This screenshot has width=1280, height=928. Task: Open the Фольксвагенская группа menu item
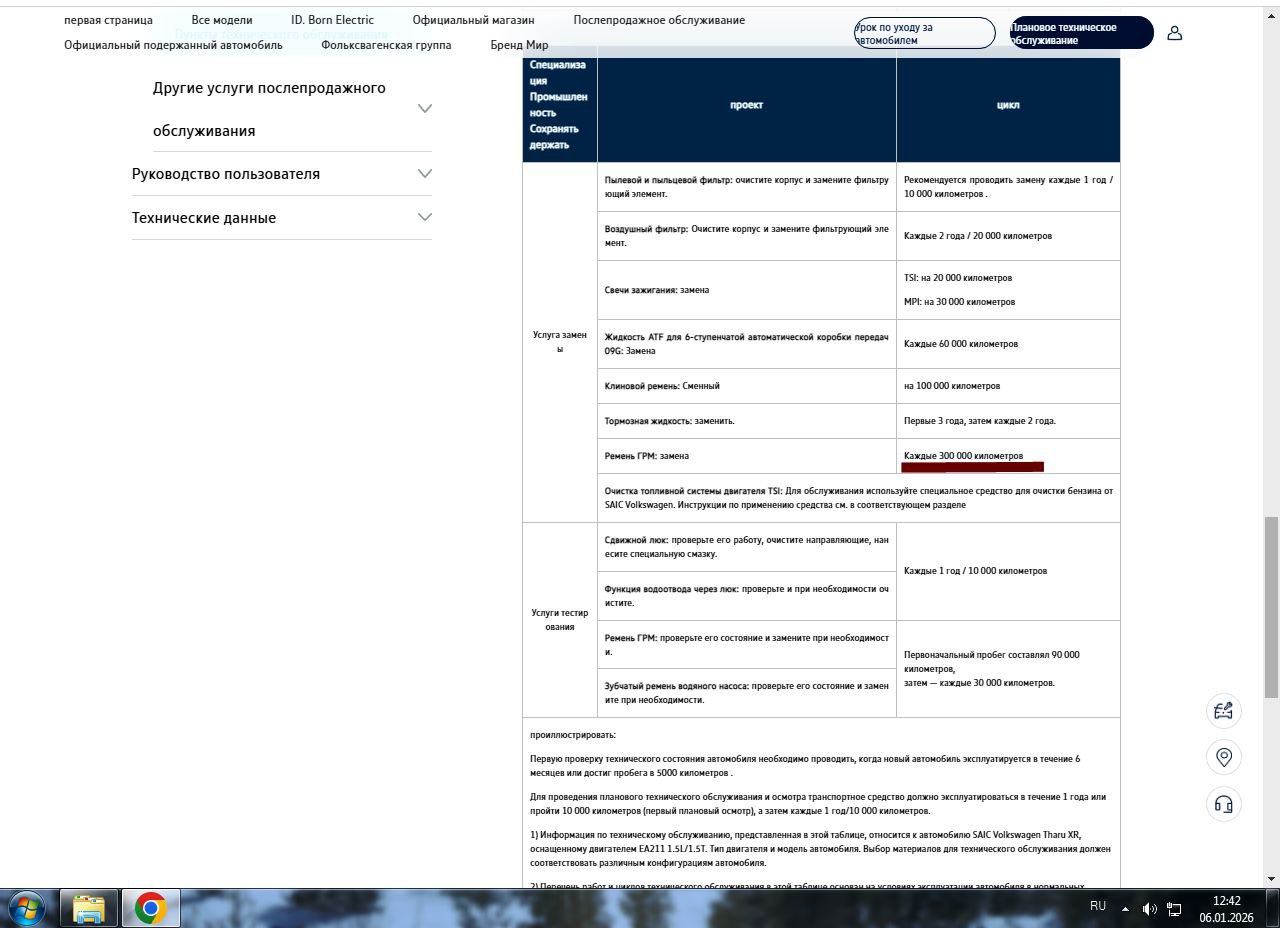point(386,45)
